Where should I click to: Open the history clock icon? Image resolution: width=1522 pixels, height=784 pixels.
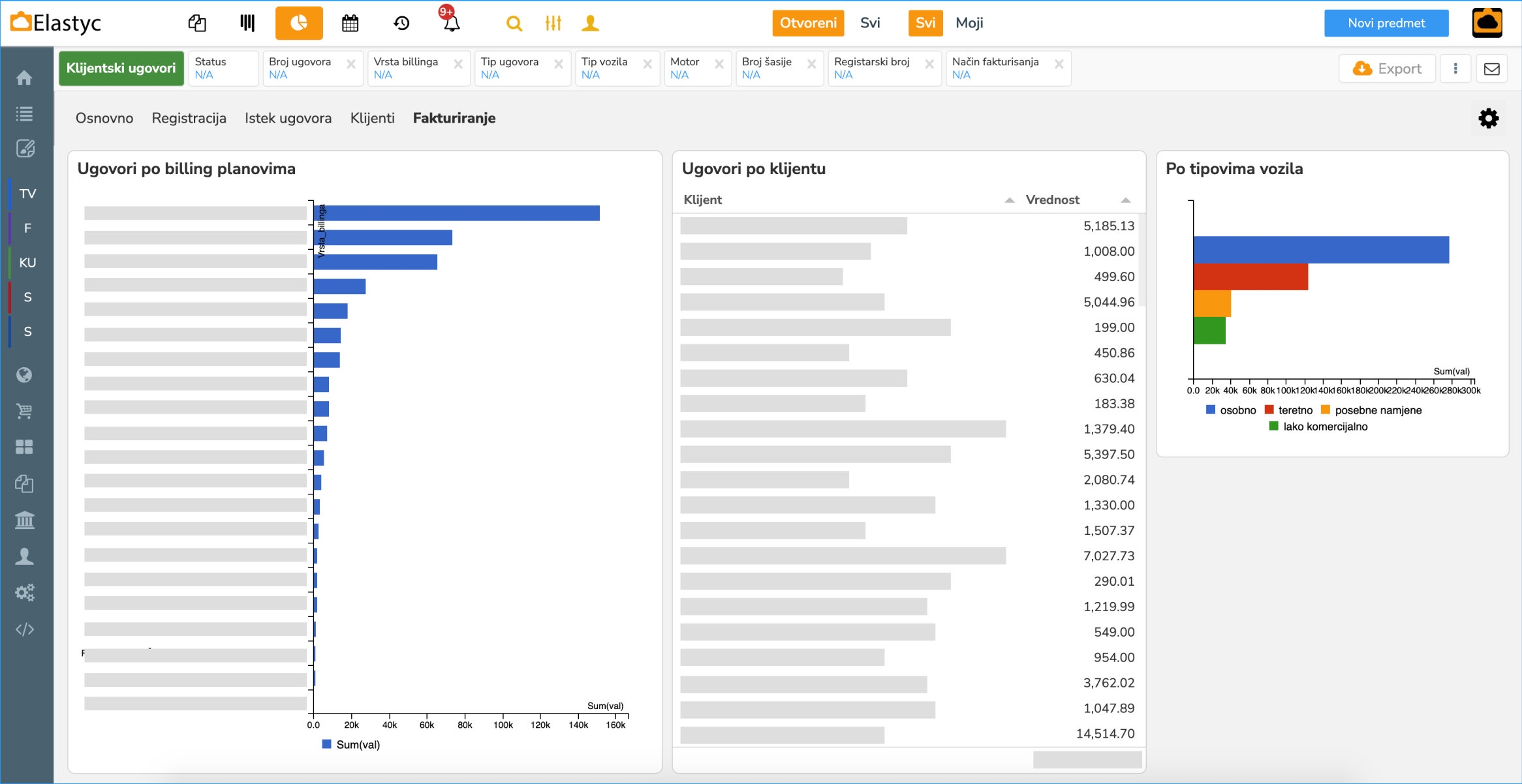[x=401, y=23]
